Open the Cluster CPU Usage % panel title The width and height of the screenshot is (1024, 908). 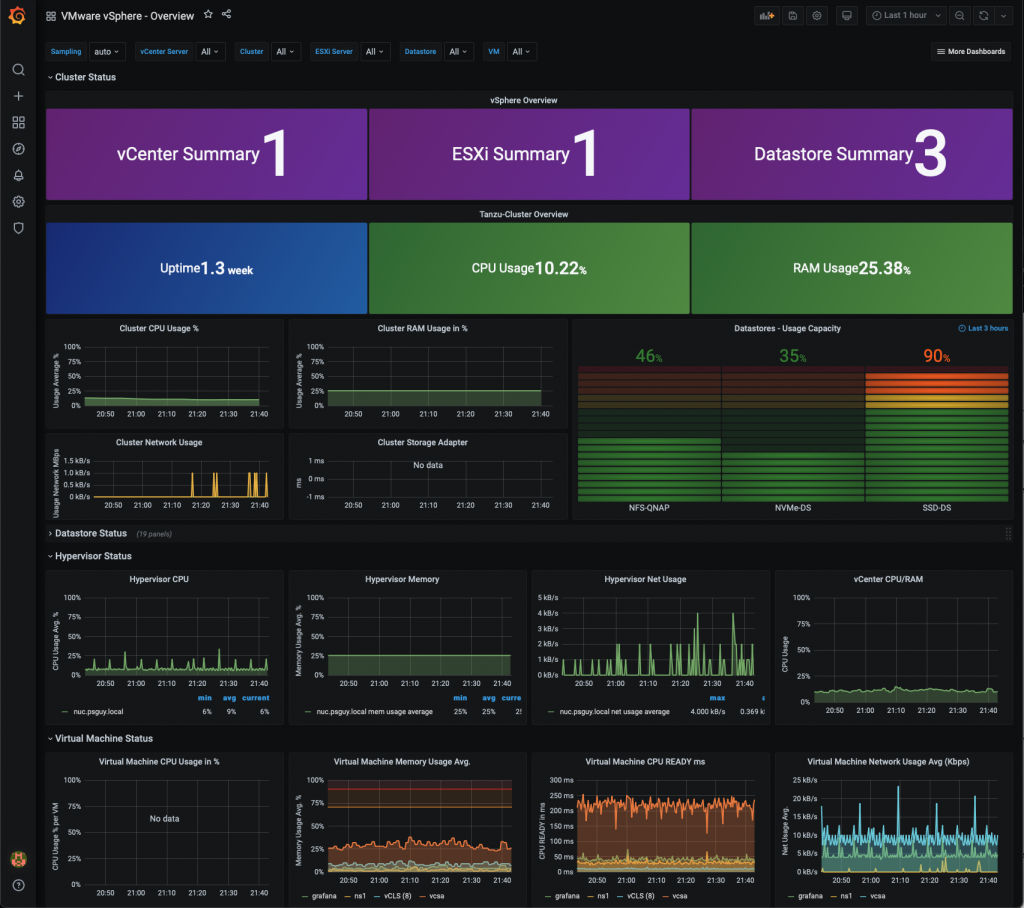click(x=159, y=329)
